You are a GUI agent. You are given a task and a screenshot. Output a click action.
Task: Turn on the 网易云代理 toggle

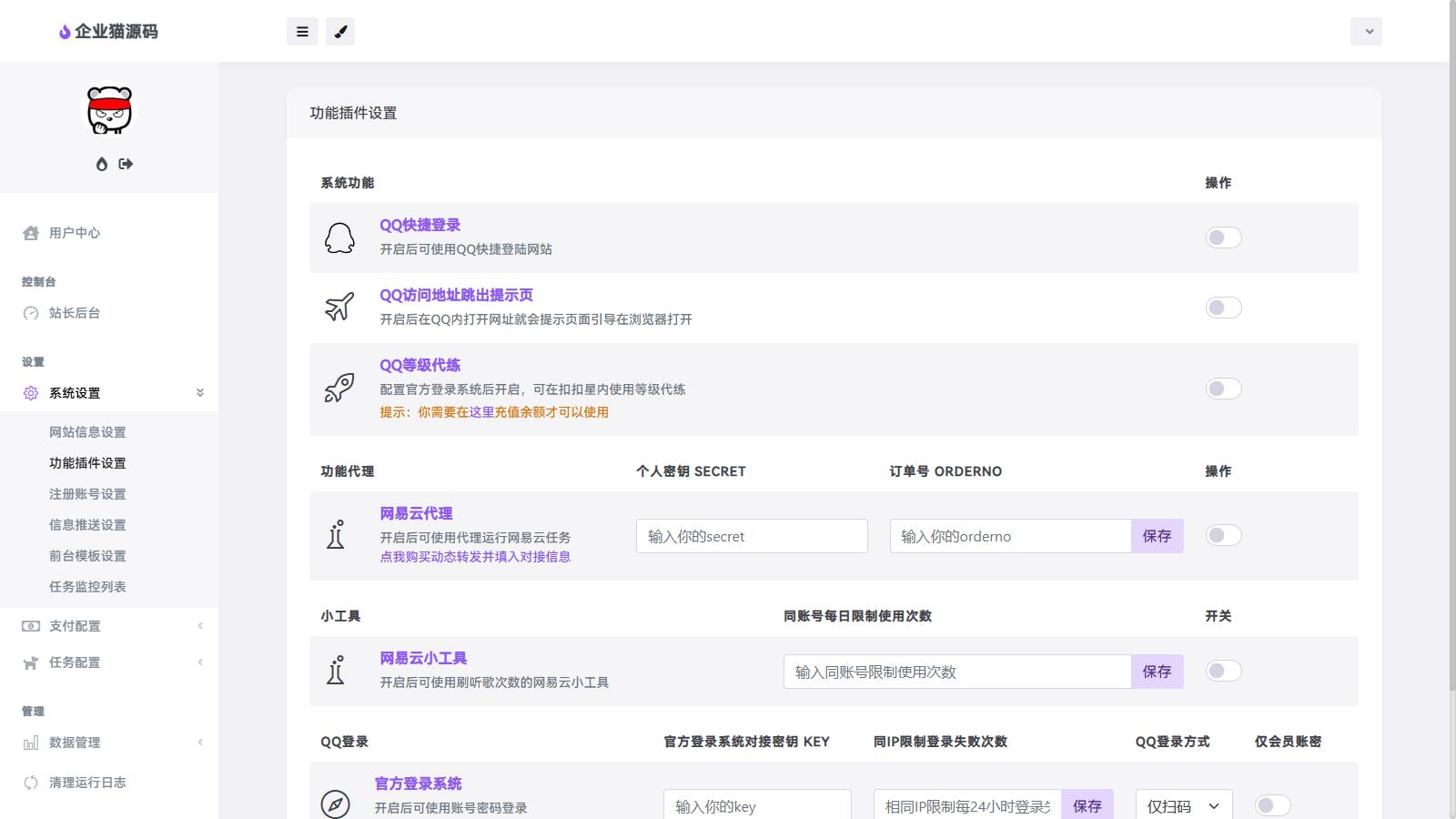click(x=1223, y=535)
